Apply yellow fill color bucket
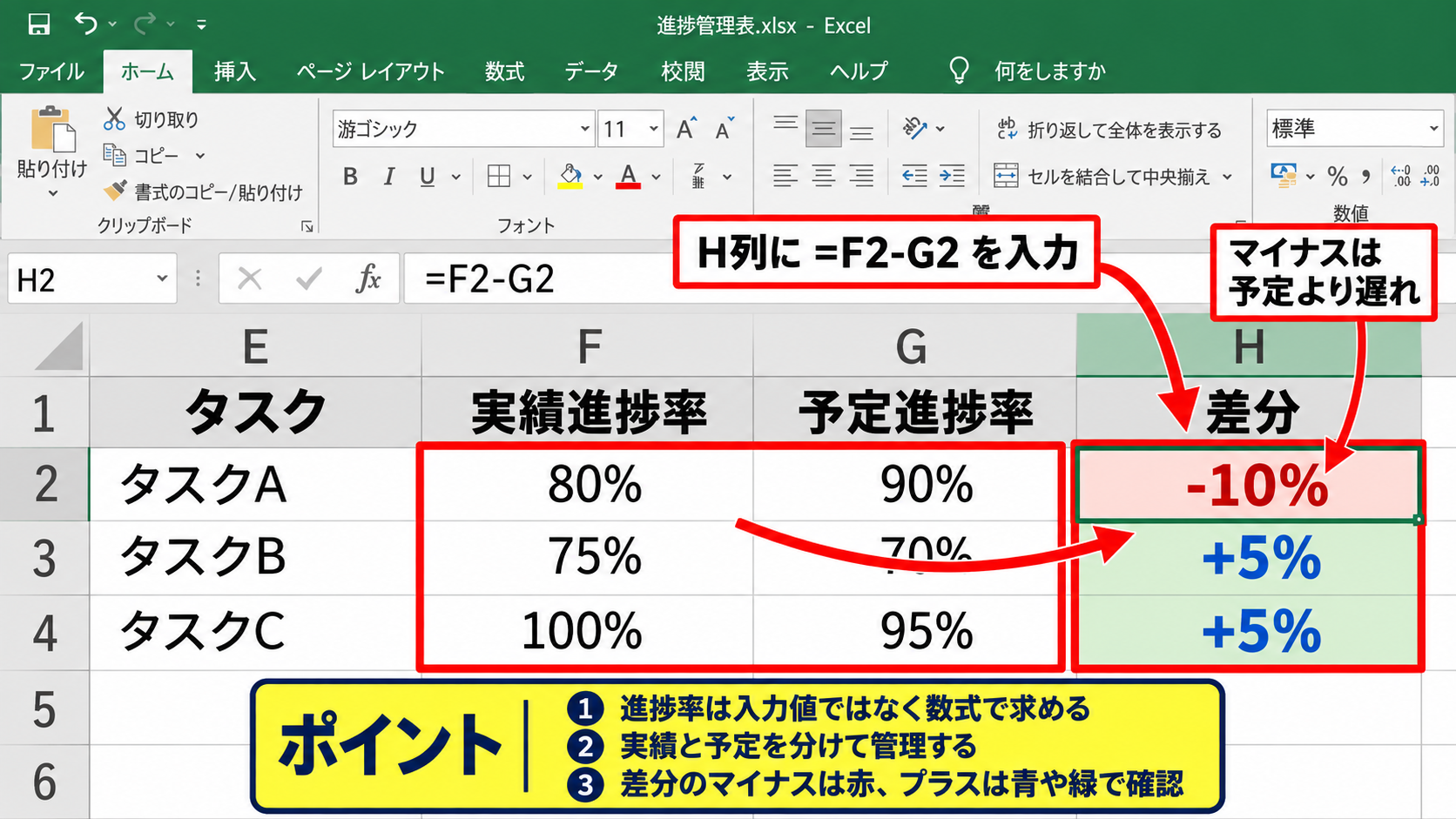This screenshot has height=819, width=1456. pyautogui.click(x=570, y=177)
